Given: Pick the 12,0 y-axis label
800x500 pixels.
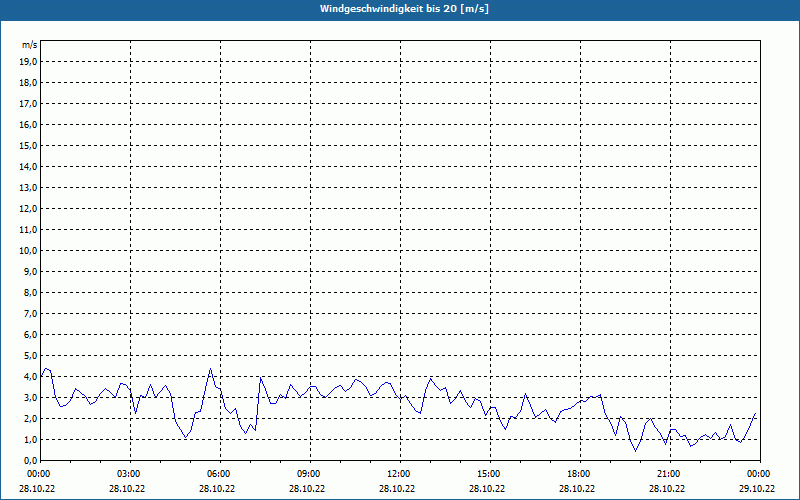Looking at the screenshot, I should tap(28, 208).
